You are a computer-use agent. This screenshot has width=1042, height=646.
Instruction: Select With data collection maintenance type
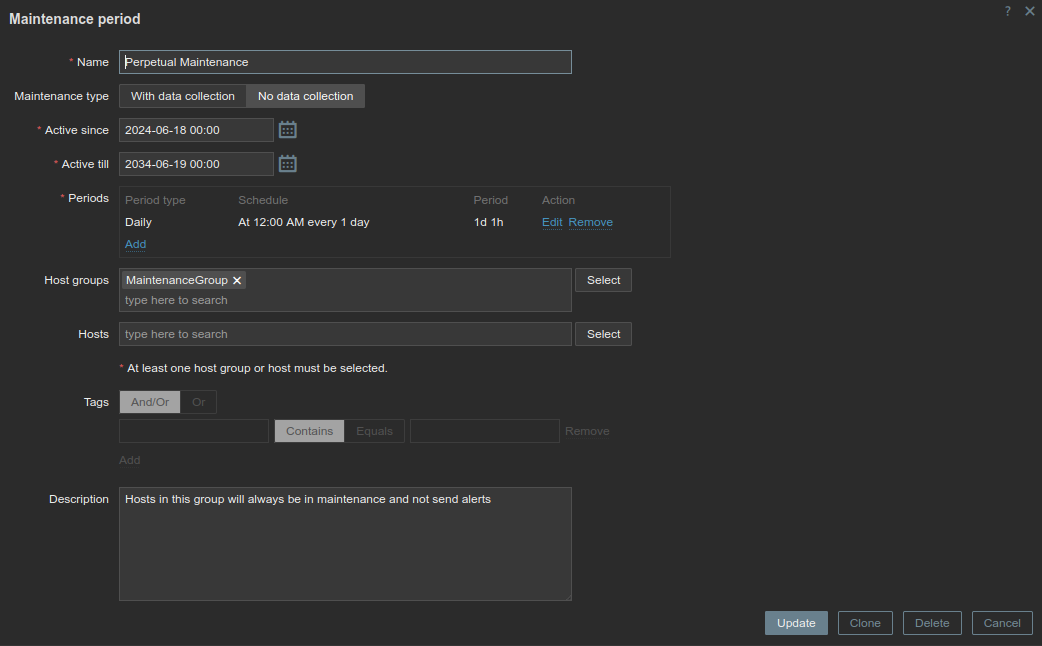pos(183,96)
